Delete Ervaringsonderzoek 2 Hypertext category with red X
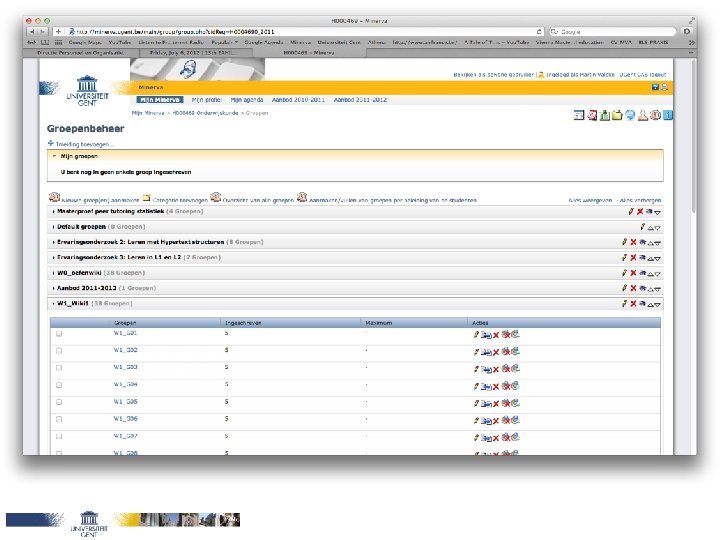Viewport: 720px width, 540px height. tap(633, 242)
